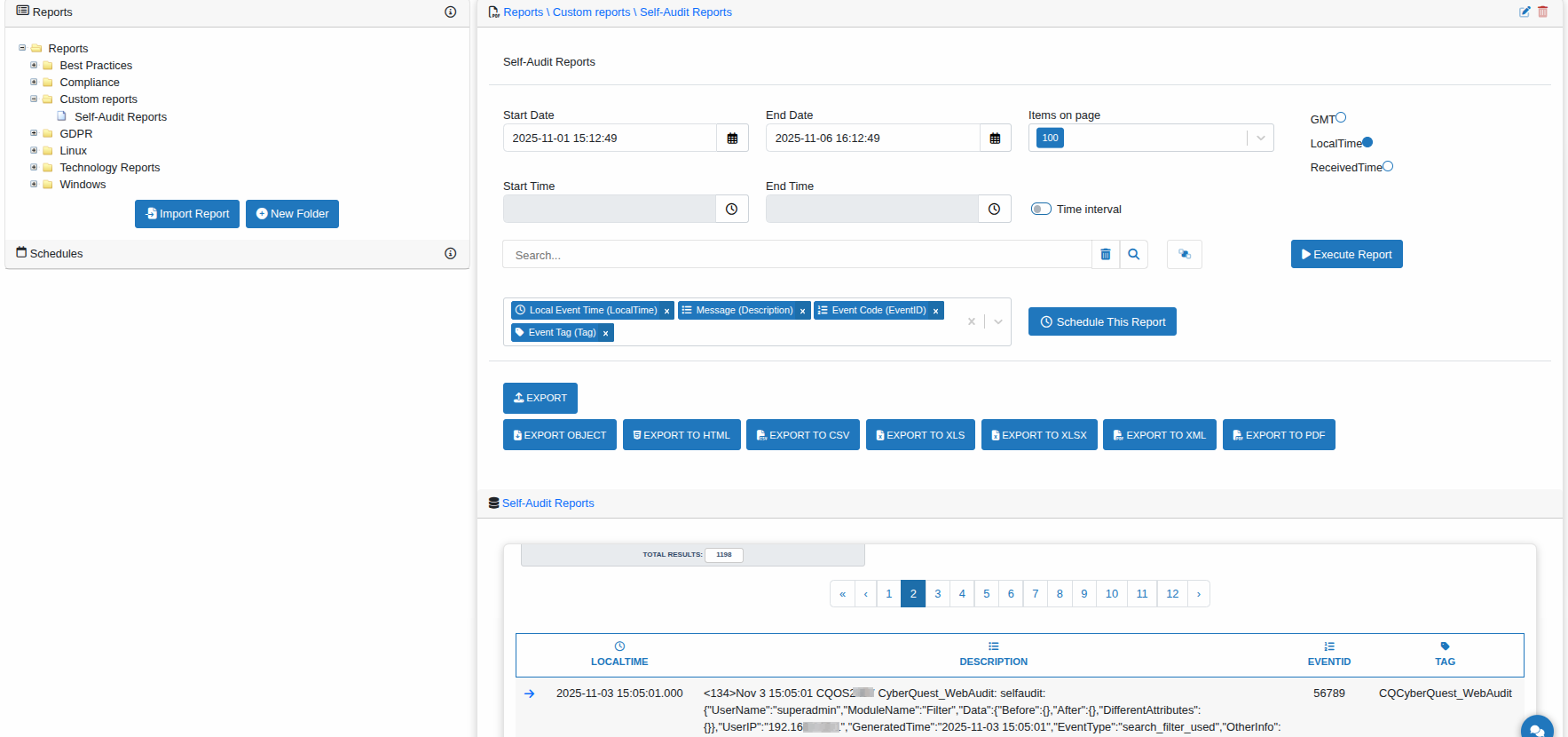Screen dimensions: 1568x737
Task: Click the trash icon beside search field
Action: pyautogui.click(x=1106, y=255)
